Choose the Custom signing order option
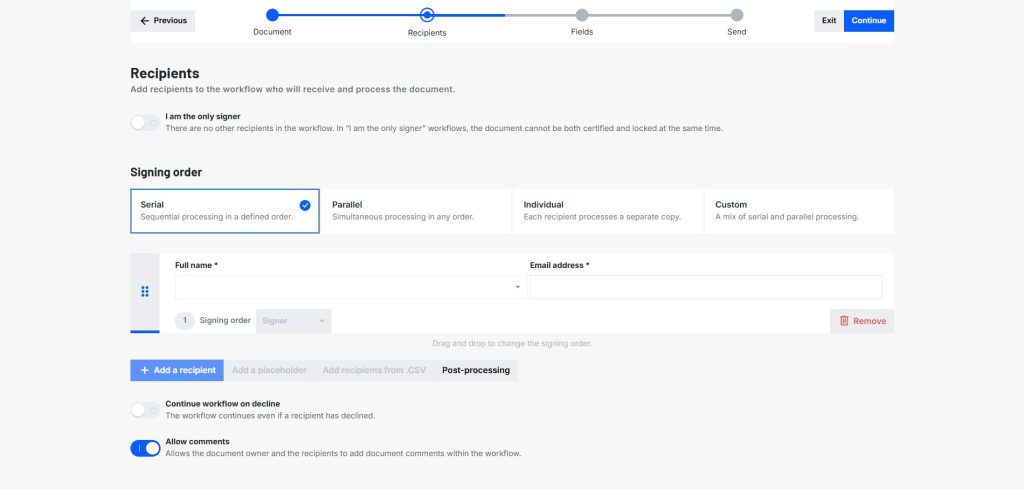 coord(799,211)
